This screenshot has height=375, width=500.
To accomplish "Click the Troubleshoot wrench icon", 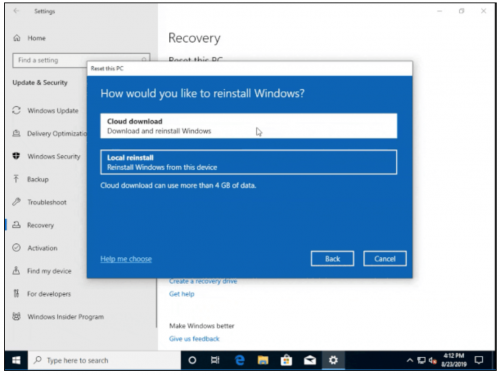I will coord(16,202).
